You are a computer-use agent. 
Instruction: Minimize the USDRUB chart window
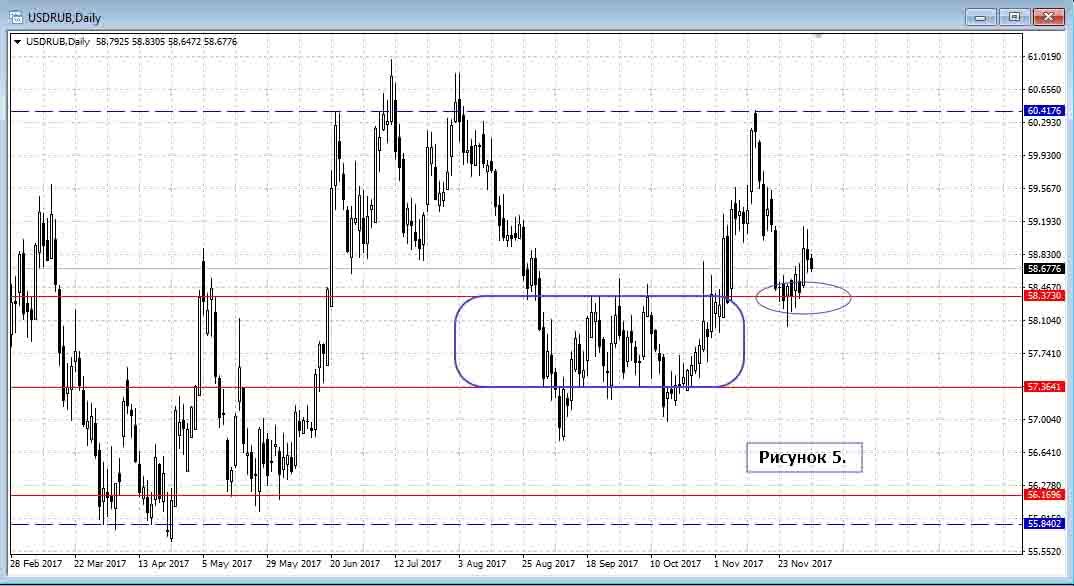point(981,17)
